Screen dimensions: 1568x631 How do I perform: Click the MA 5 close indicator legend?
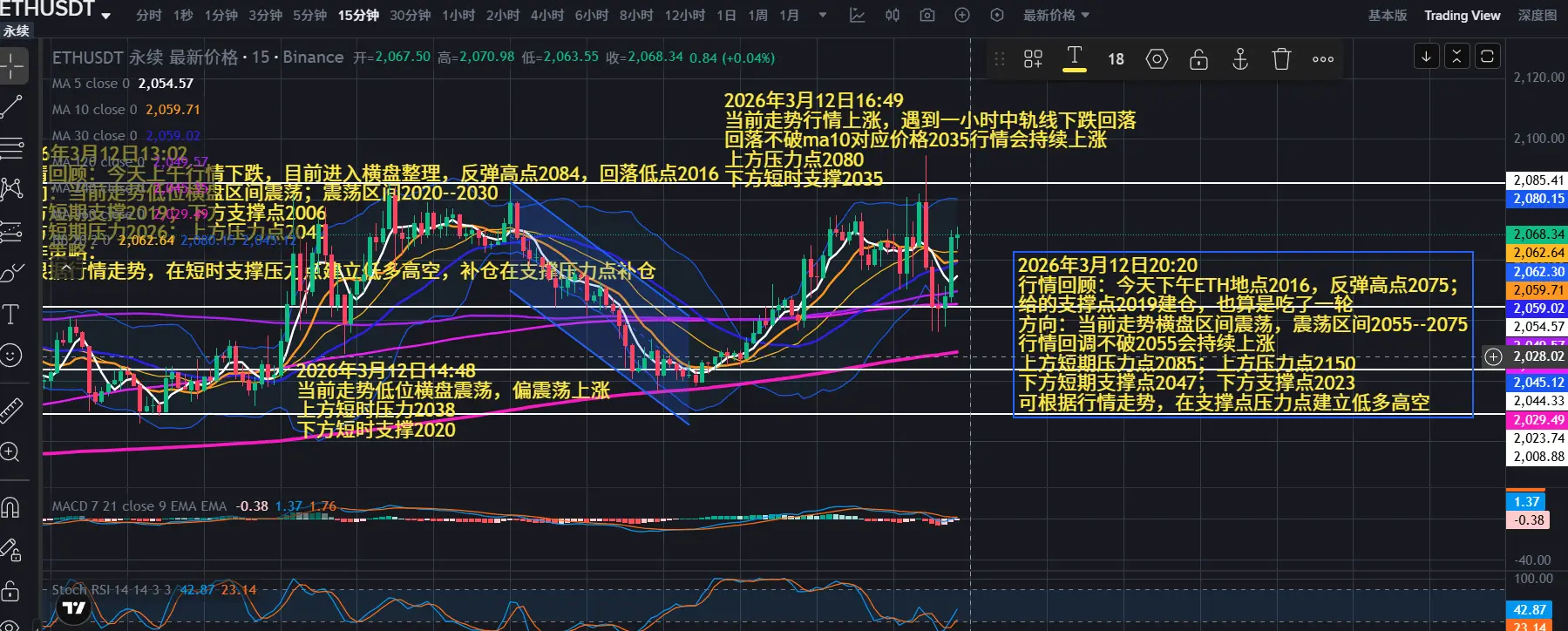tap(122, 84)
